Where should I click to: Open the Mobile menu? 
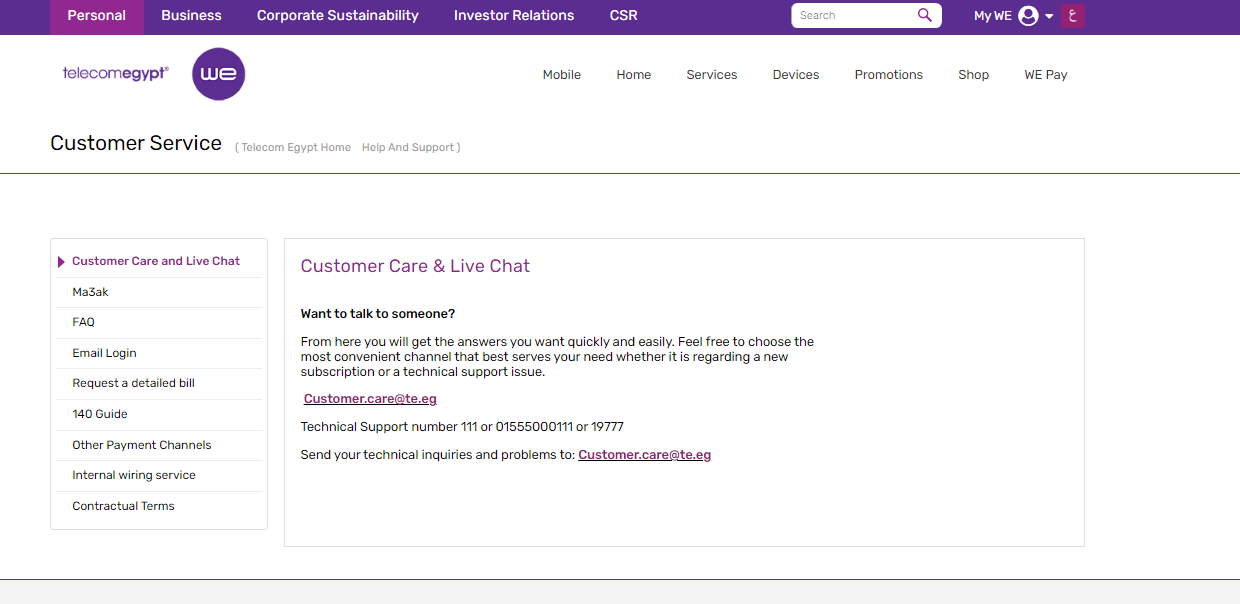562,75
